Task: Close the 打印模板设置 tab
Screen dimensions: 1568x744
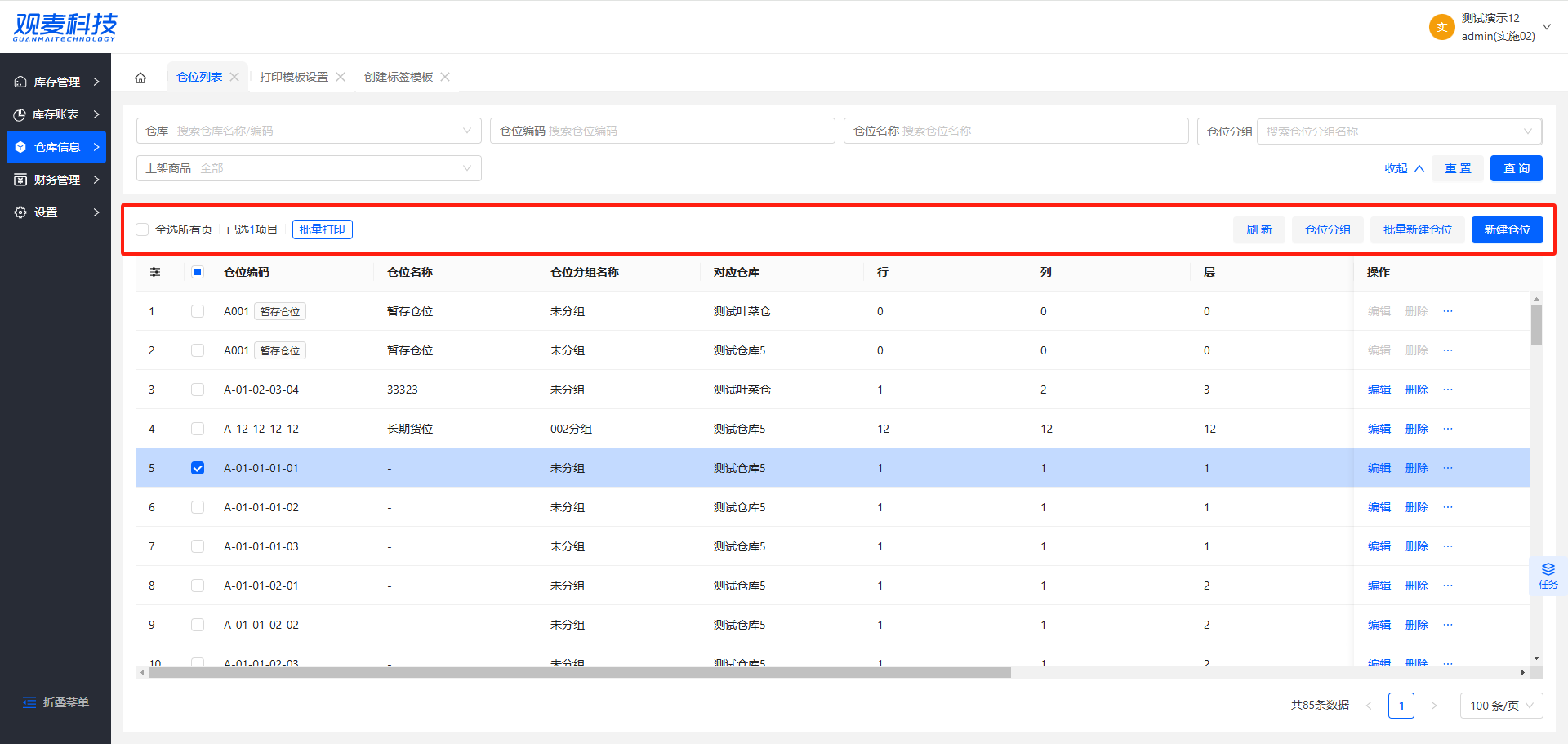Action: (x=341, y=77)
